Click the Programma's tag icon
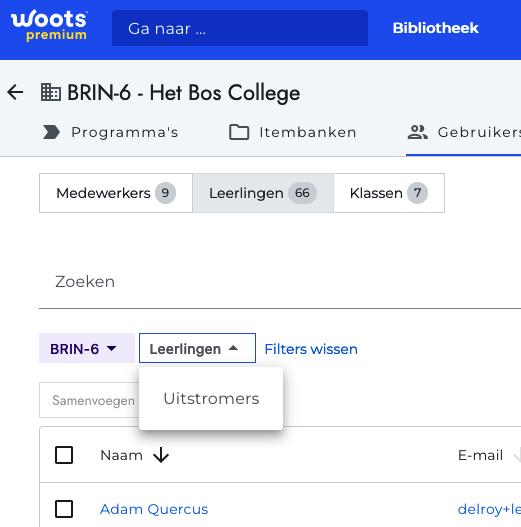The image size is (521, 527). pyautogui.click(x=51, y=132)
